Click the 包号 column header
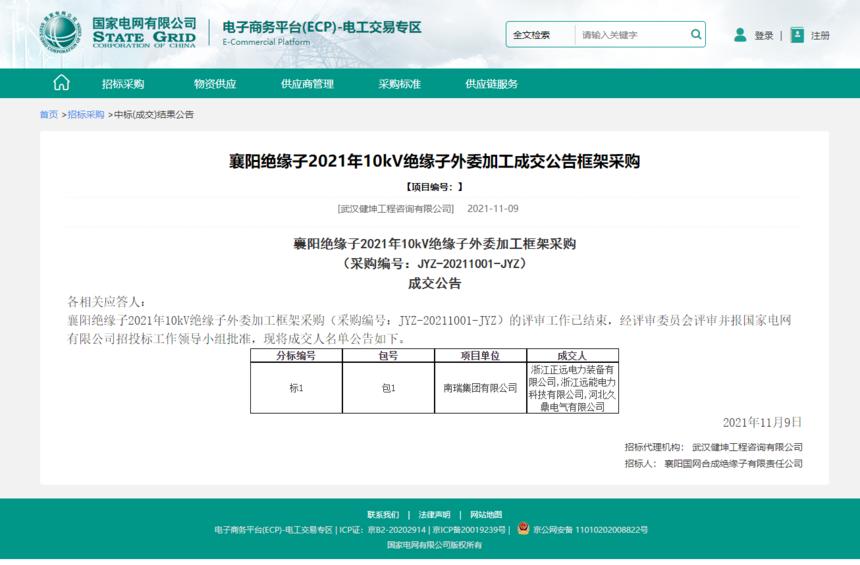Image resolution: width=860 pixels, height=565 pixels. [388, 355]
